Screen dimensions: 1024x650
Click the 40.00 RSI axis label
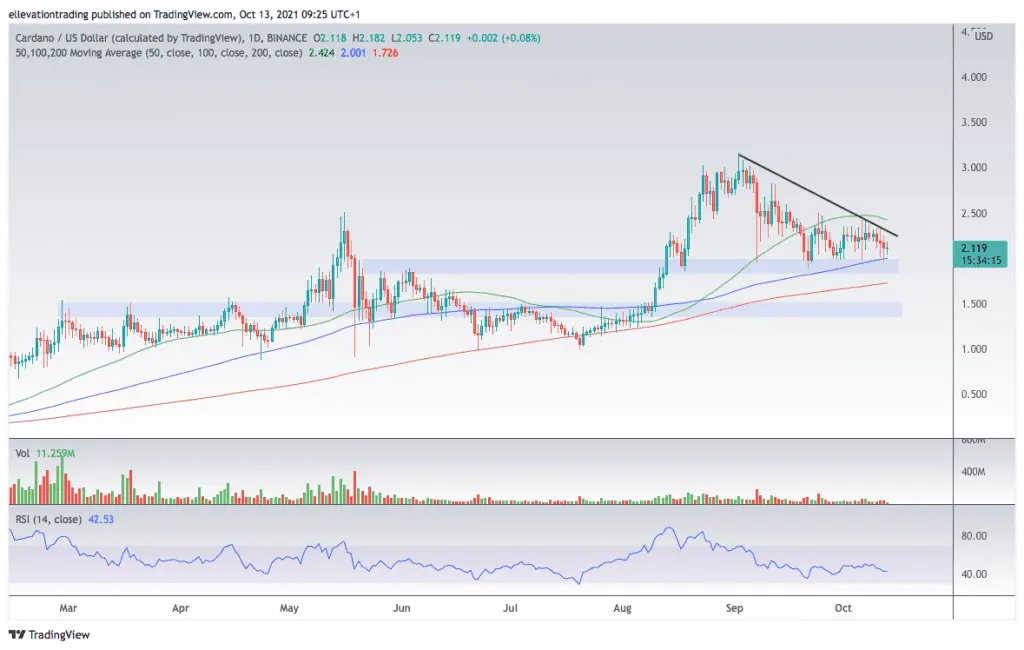click(974, 575)
